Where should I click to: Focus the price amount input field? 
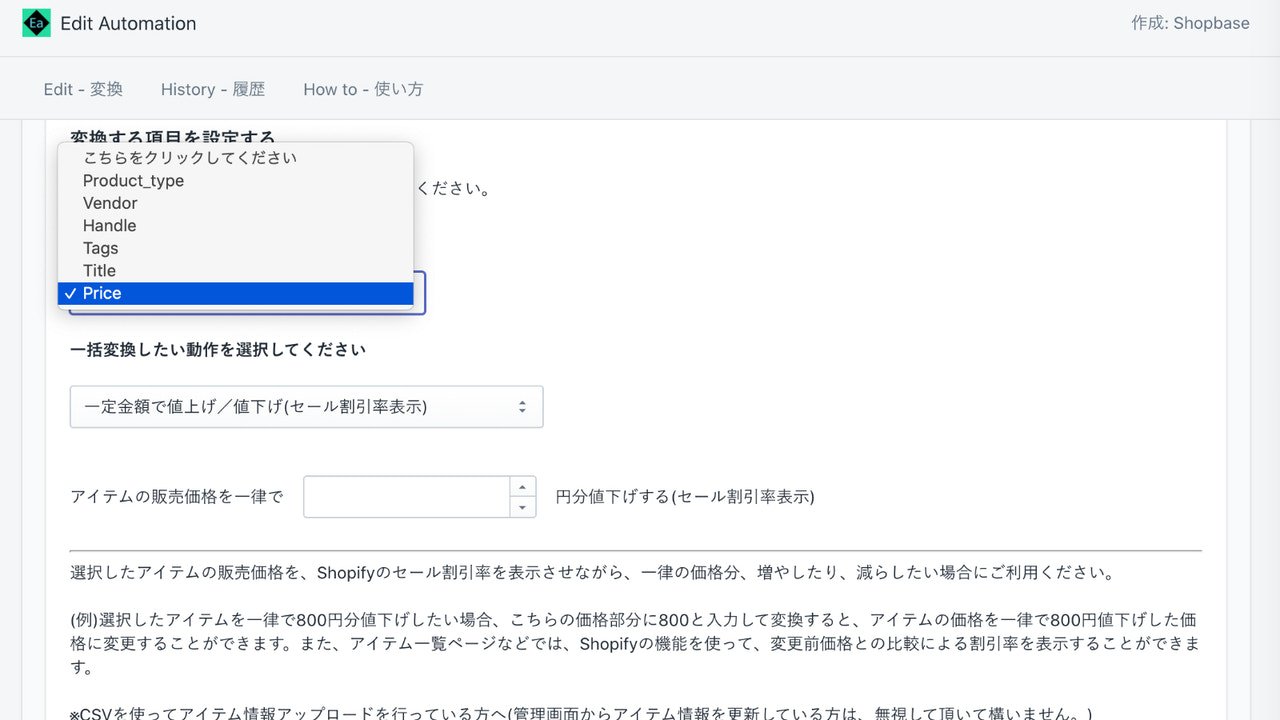[405, 497]
